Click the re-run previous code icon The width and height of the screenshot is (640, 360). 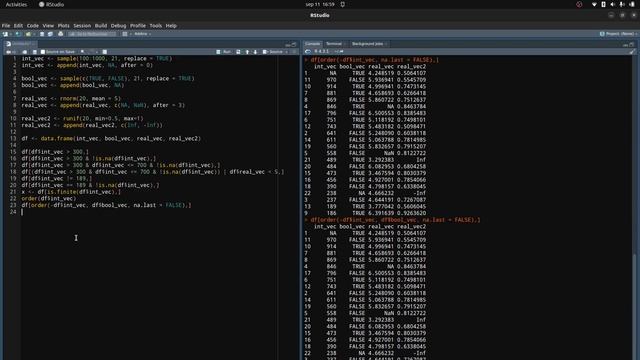pos(238,52)
